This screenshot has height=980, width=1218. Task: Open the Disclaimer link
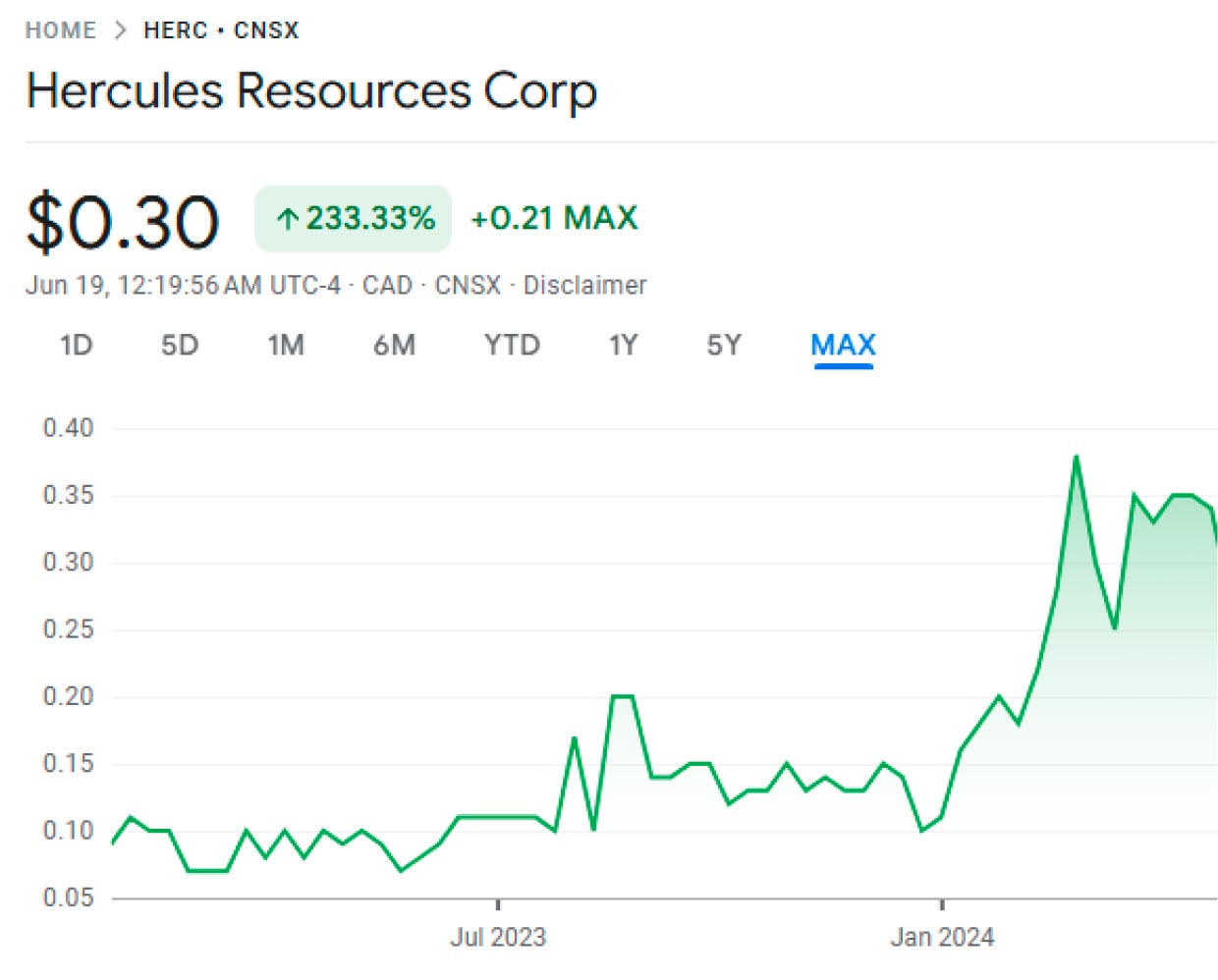pos(584,285)
